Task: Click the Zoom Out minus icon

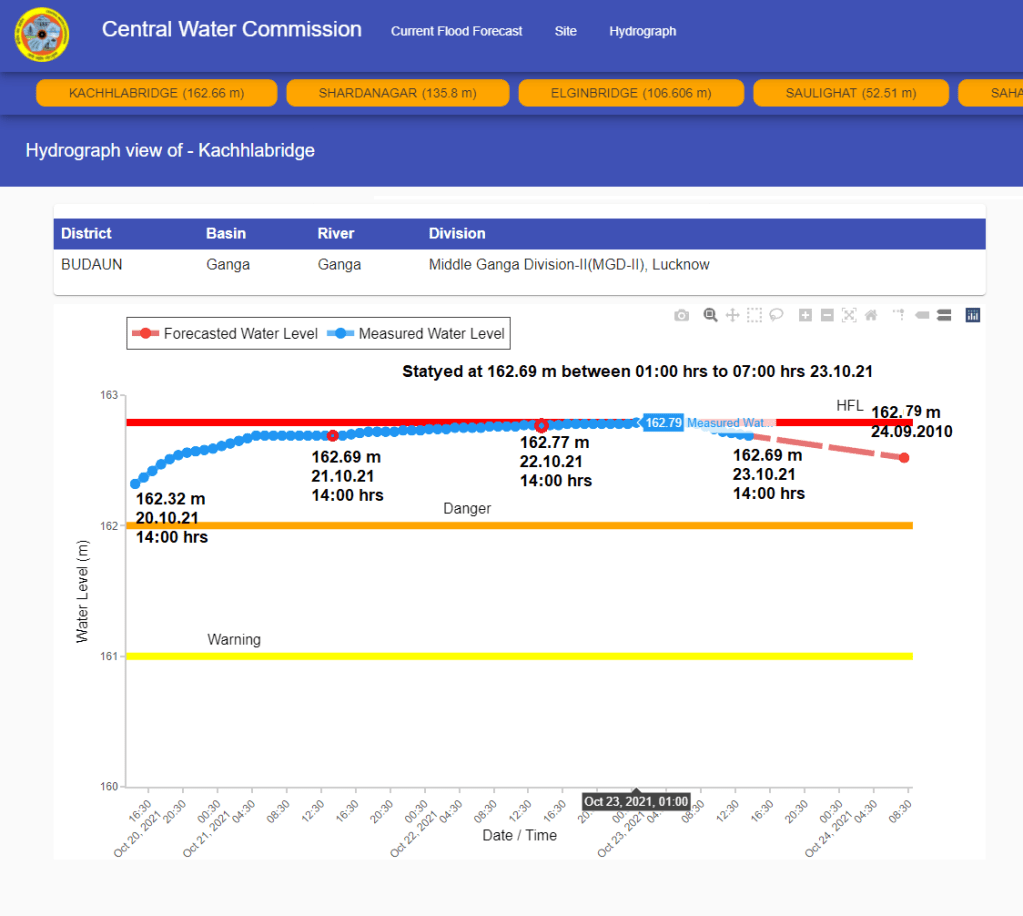Action: (x=827, y=315)
